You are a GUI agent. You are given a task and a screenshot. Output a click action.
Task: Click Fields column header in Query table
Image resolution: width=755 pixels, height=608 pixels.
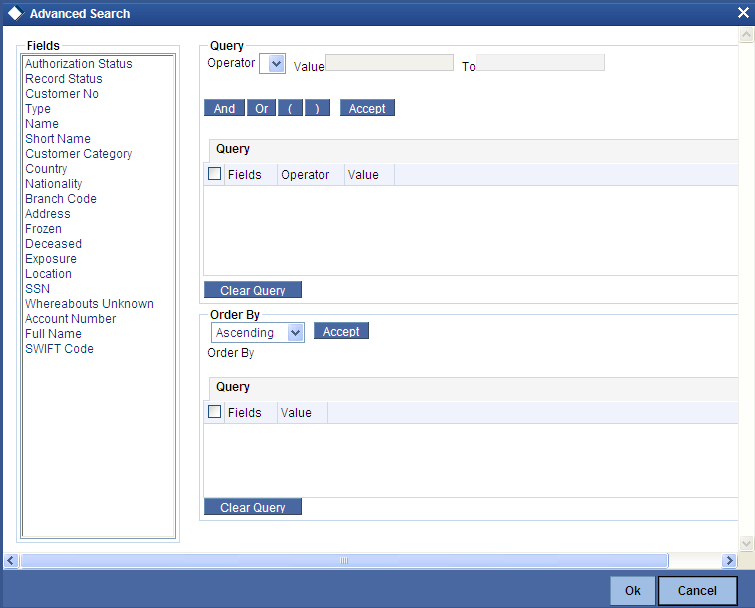250,174
